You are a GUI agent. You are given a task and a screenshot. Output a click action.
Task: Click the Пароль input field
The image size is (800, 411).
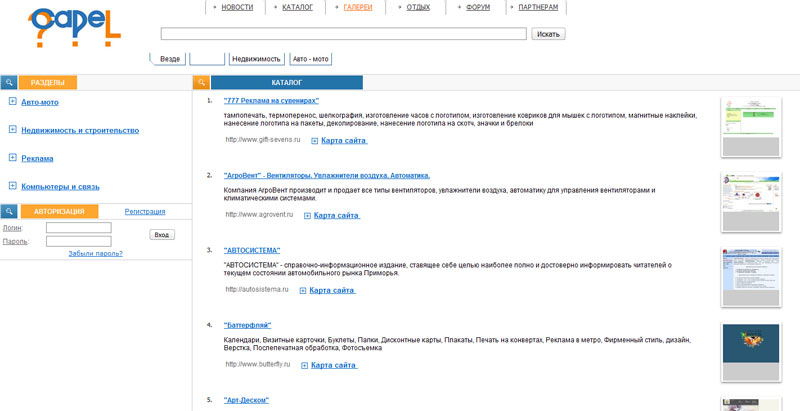pyautogui.click(x=79, y=241)
